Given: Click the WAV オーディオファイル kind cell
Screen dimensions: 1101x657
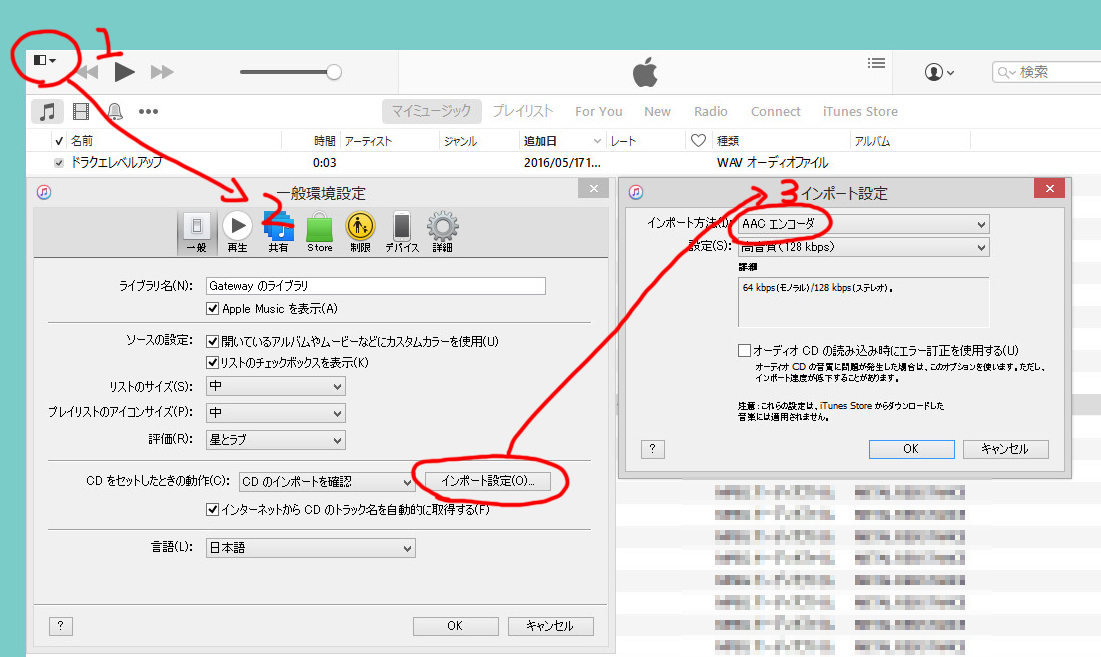Looking at the screenshot, I should pyautogui.click(x=772, y=162).
